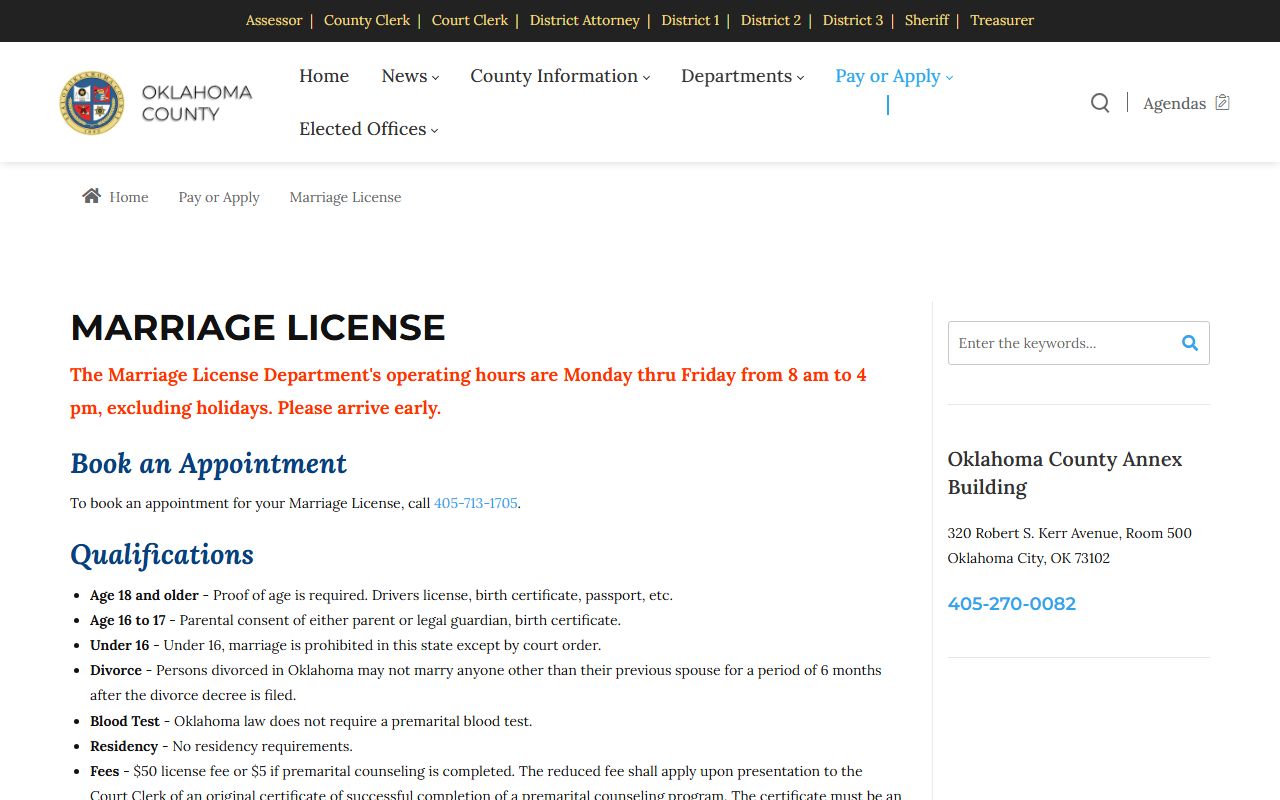Open the District Attorney link
The width and height of the screenshot is (1280, 800).
pos(585,20)
